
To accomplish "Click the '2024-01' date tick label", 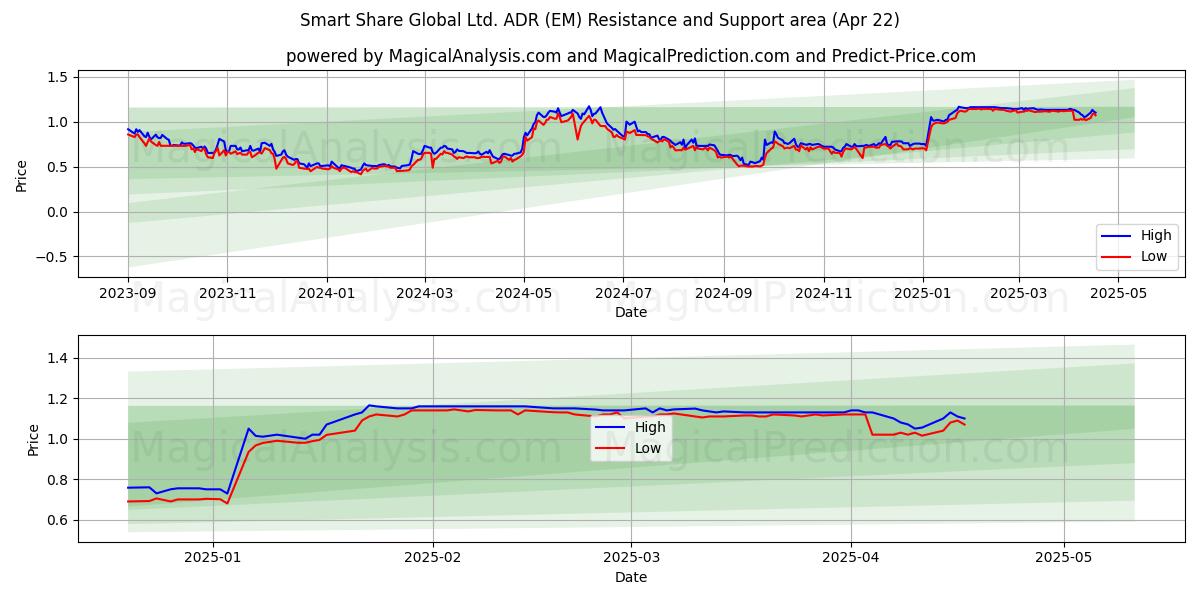I will click(x=326, y=294).
